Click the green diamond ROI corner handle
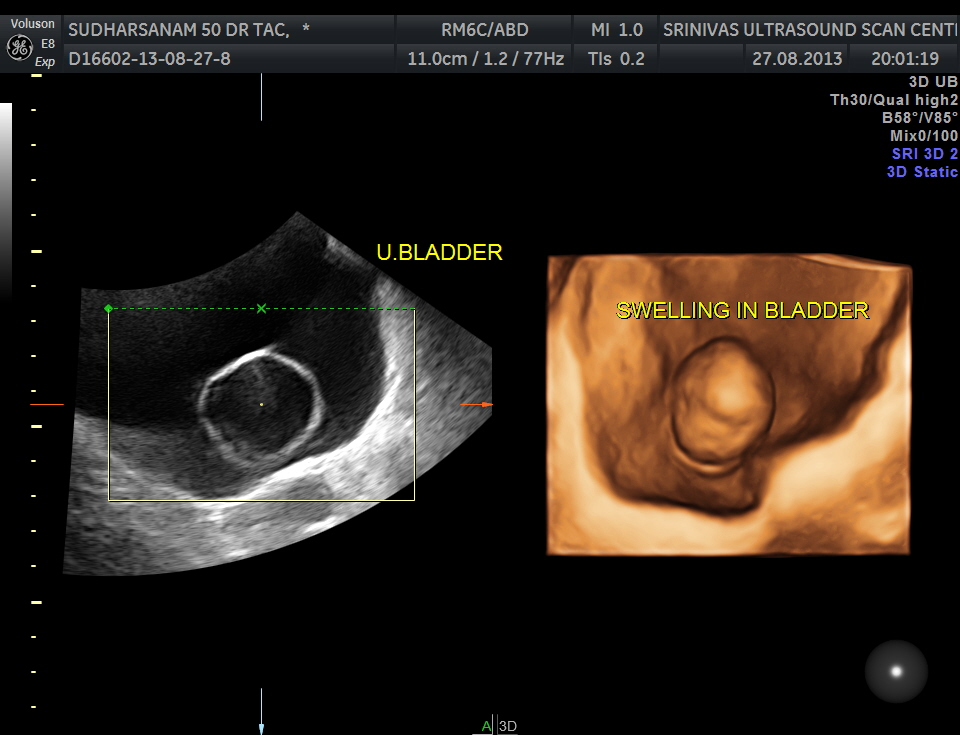This screenshot has height=735, width=960. click(x=108, y=308)
